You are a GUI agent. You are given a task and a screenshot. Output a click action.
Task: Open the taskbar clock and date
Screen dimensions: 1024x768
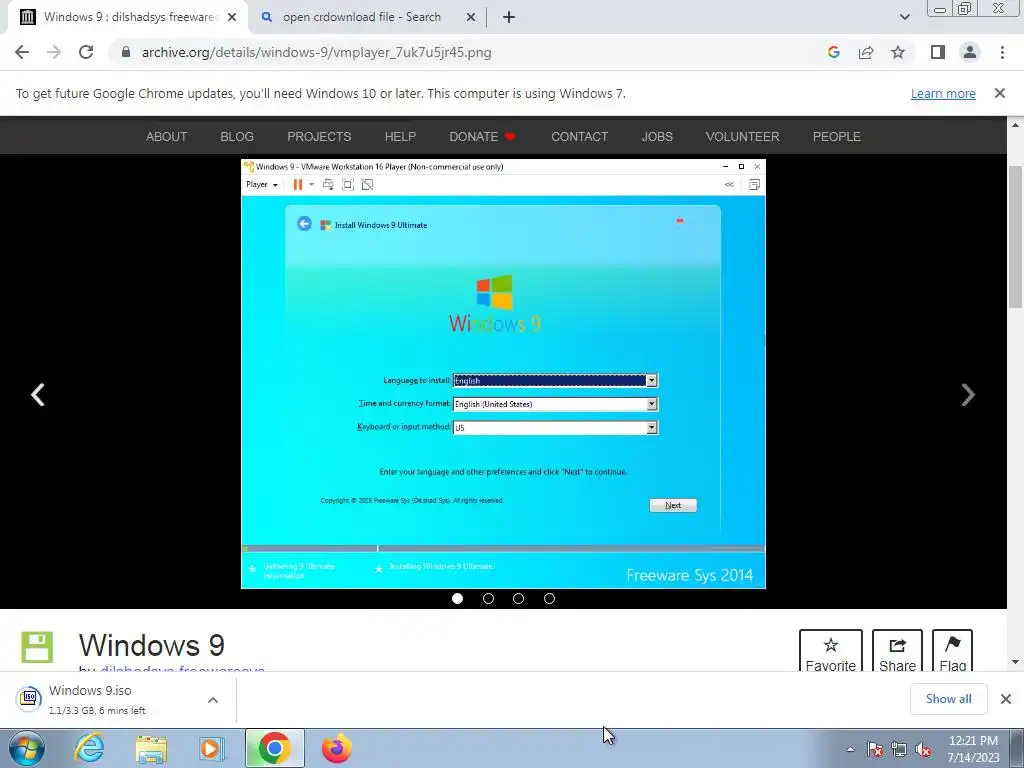tap(973, 749)
